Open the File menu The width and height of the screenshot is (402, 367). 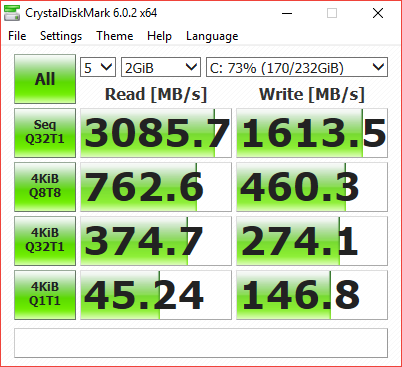coord(17,36)
